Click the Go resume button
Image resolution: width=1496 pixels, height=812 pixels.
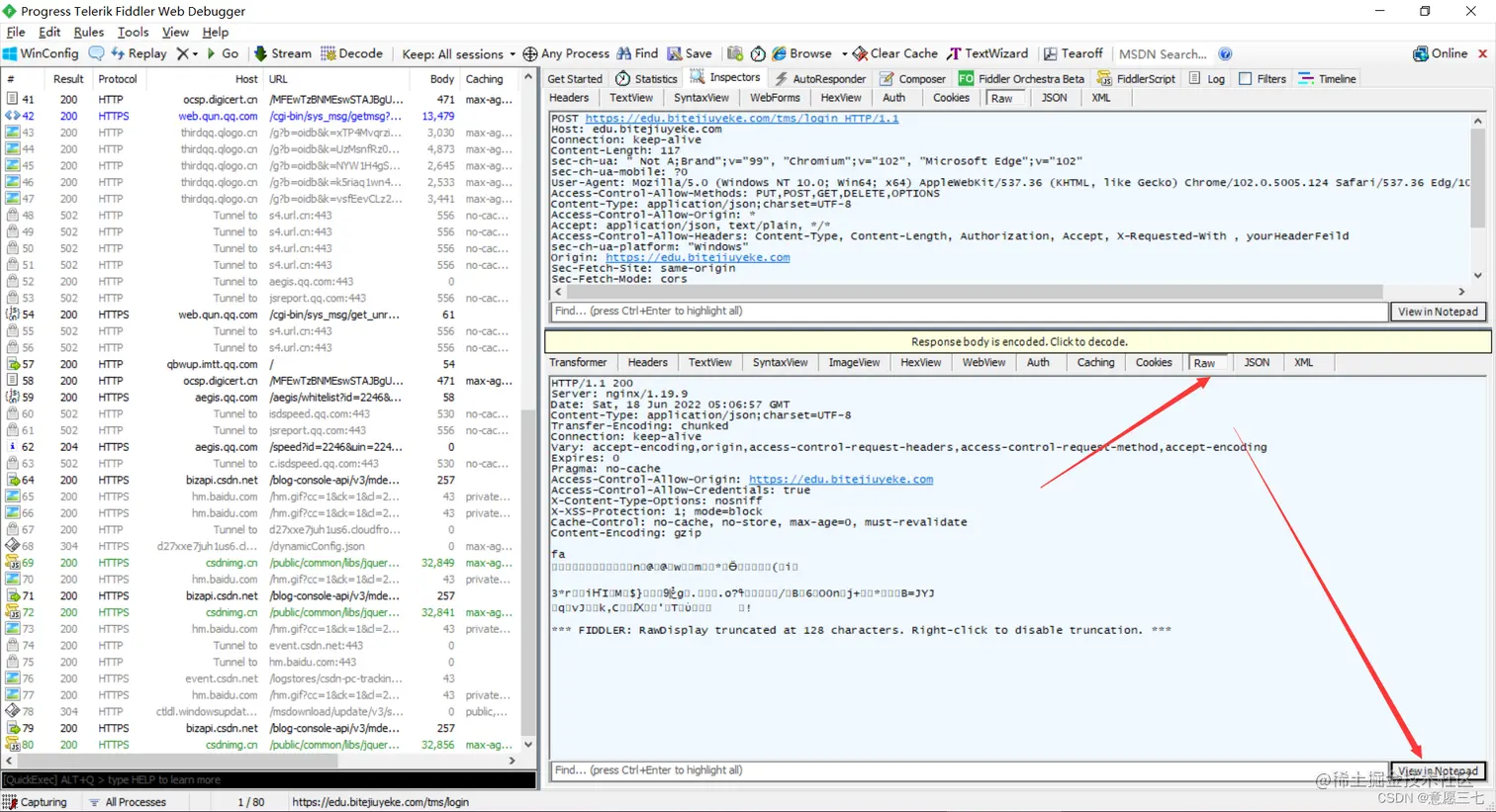223,53
